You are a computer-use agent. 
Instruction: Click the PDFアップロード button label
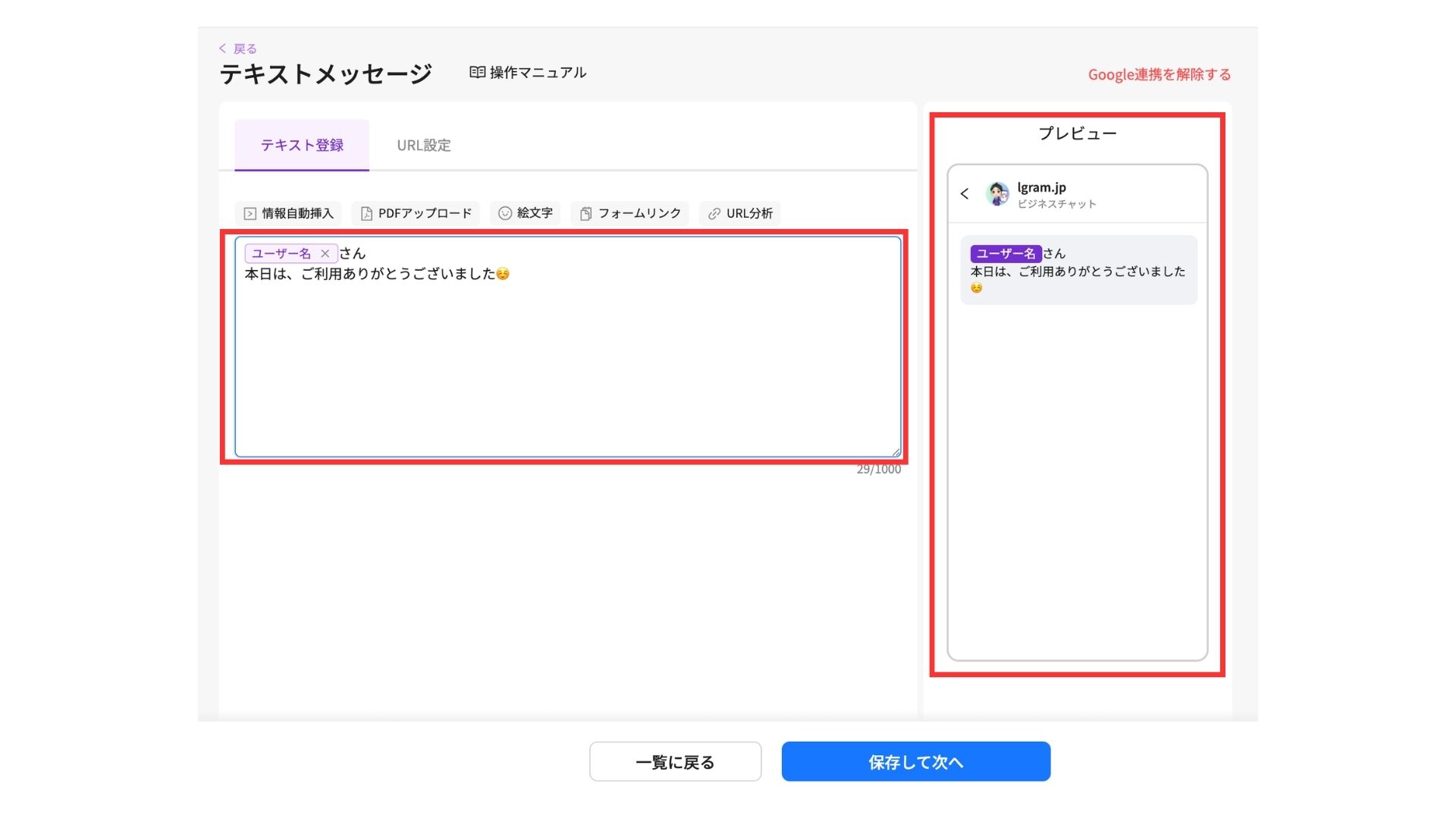(x=425, y=214)
